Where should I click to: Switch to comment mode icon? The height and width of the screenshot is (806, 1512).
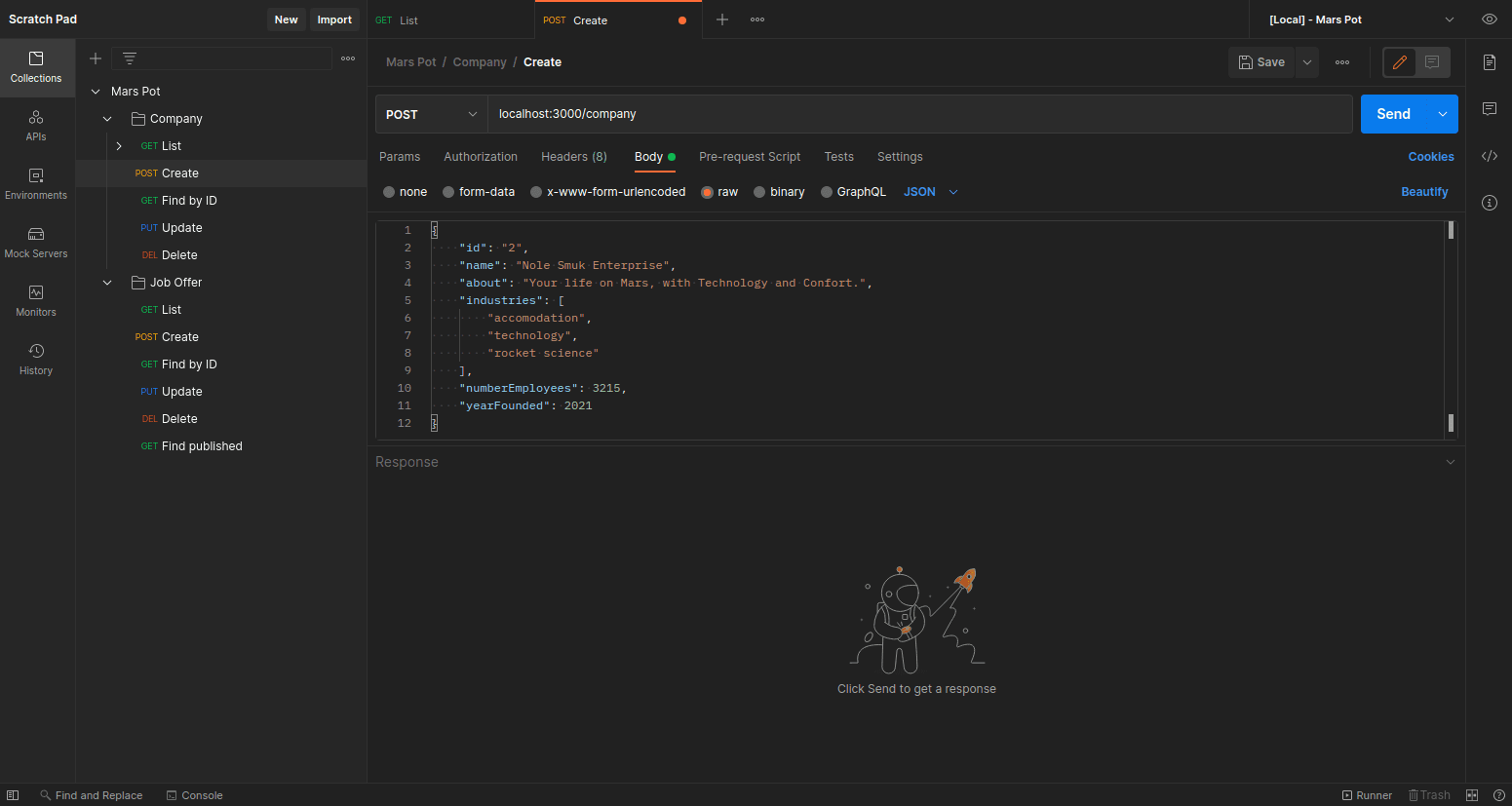tap(1432, 62)
